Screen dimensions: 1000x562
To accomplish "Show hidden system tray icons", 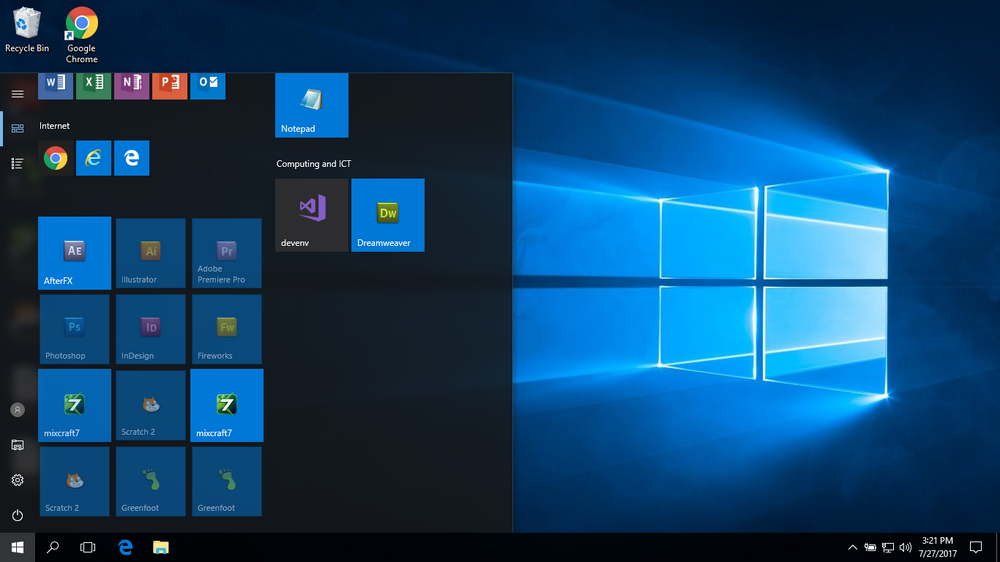I will click(852, 547).
